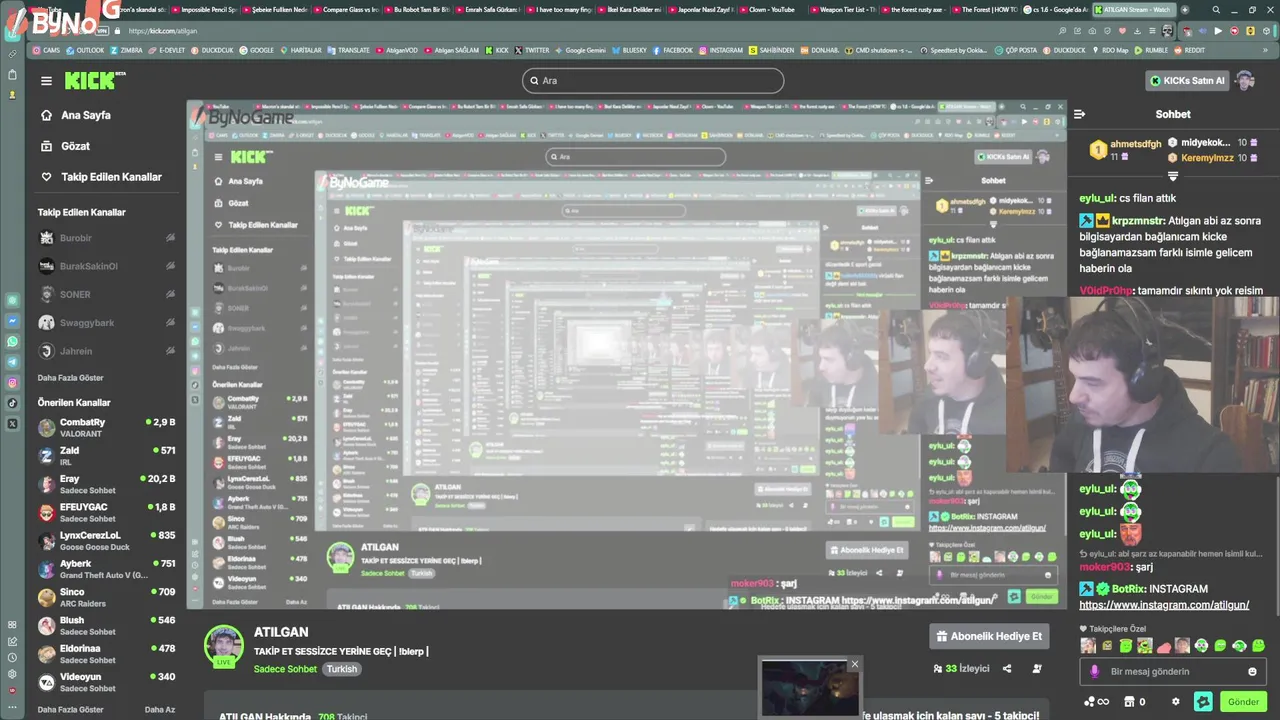Image resolution: width=1280 pixels, height=720 pixels.
Task: Open recommended channel LynxCerezLoL
Action: tap(106, 541)
